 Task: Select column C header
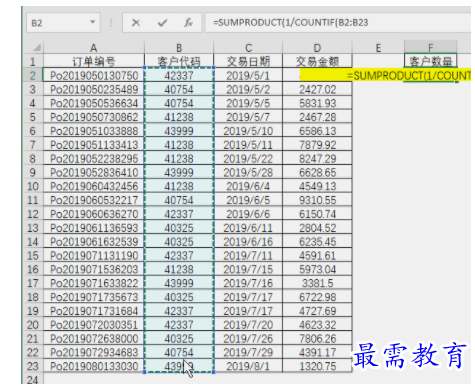point(248,48)
